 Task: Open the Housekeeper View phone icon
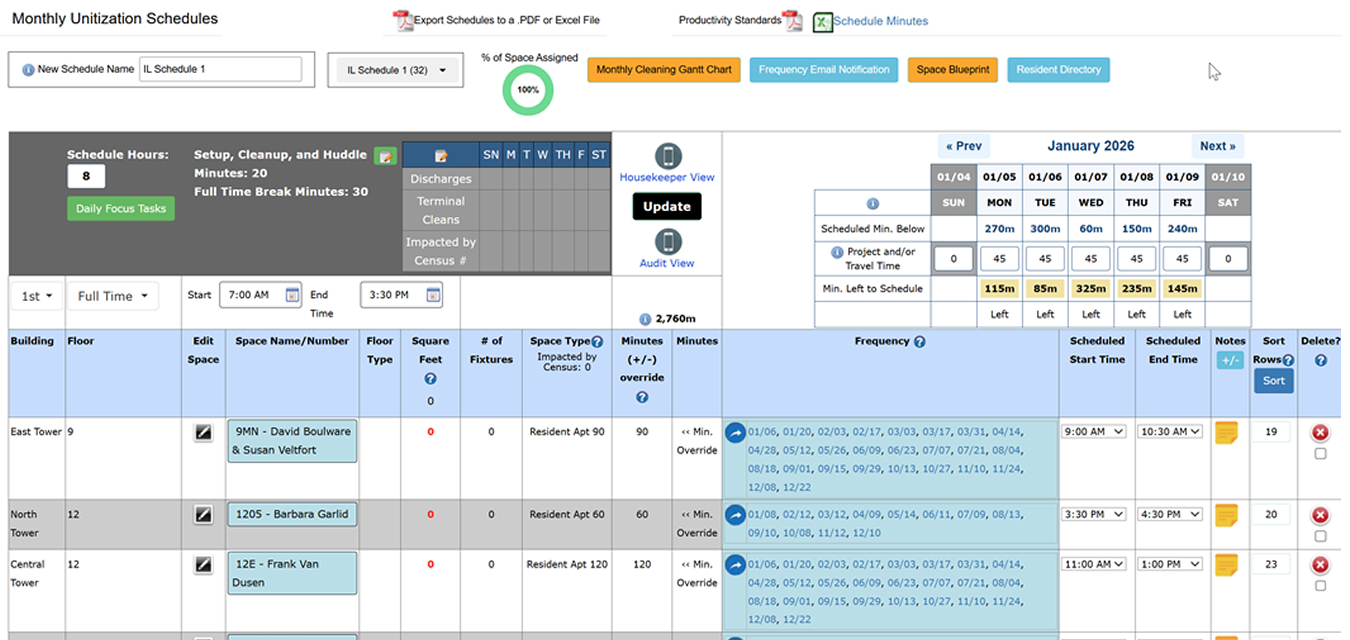point(668,156)
